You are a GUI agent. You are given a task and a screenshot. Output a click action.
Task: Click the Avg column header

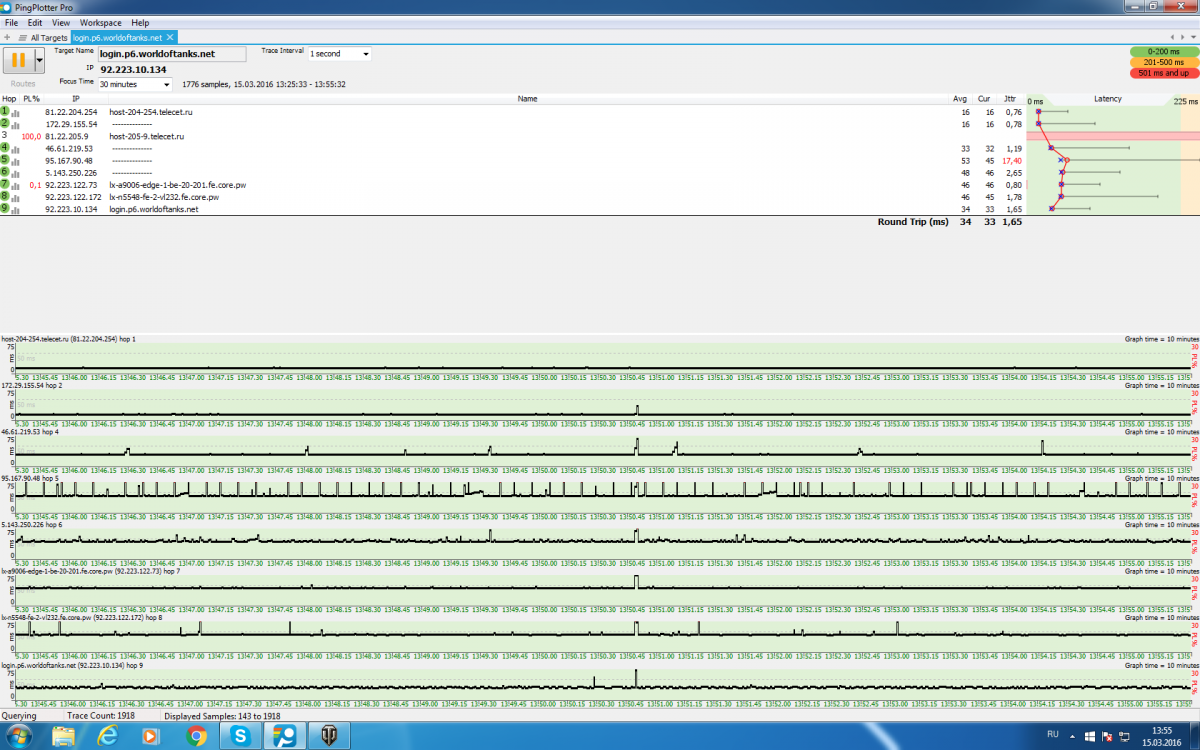pyautogui.click(x=960, y=99)
